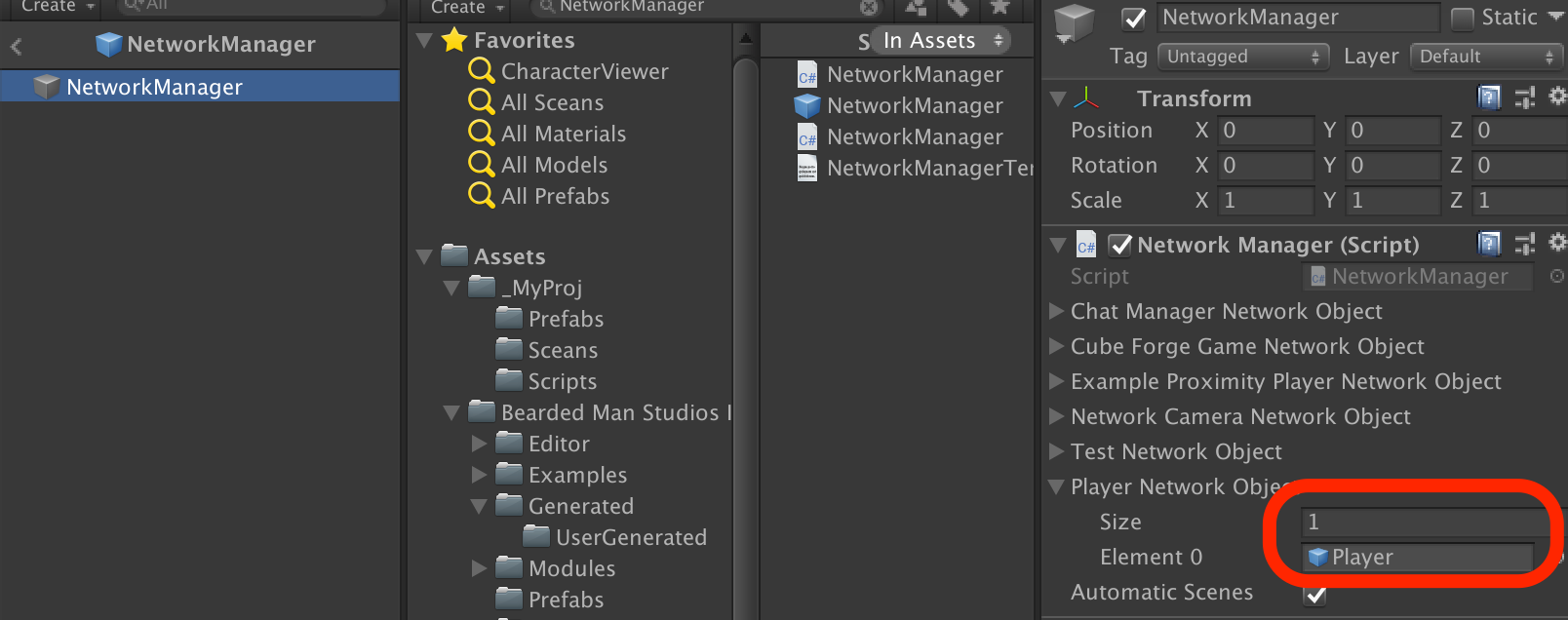Click the project tree scrollbar up arrow
The width and height of the screenshot is (1568, 620).
tap(745, 40)
